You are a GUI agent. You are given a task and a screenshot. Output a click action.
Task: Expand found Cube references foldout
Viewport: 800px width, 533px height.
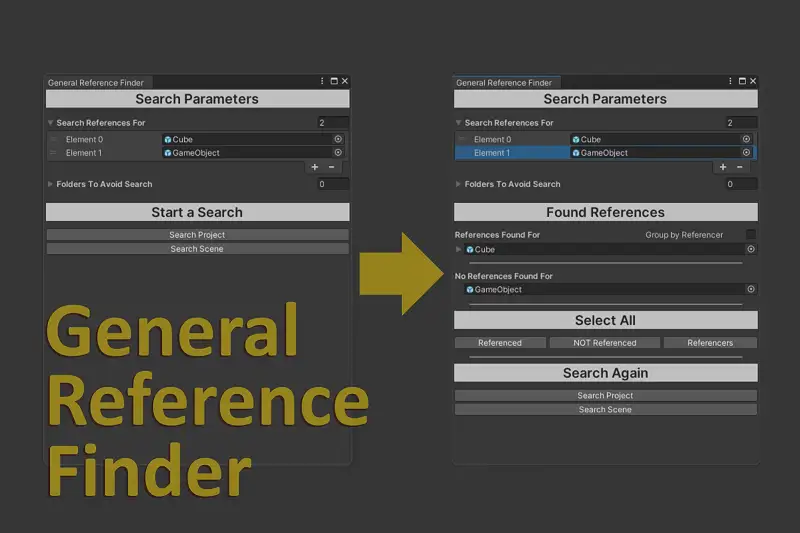(x=458, y=249)
